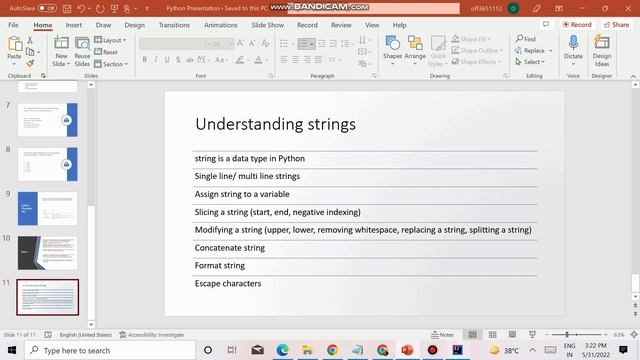The height and width of the screenshot is (360, 640).
Task: Click English (United States) language
Action: 85,335
